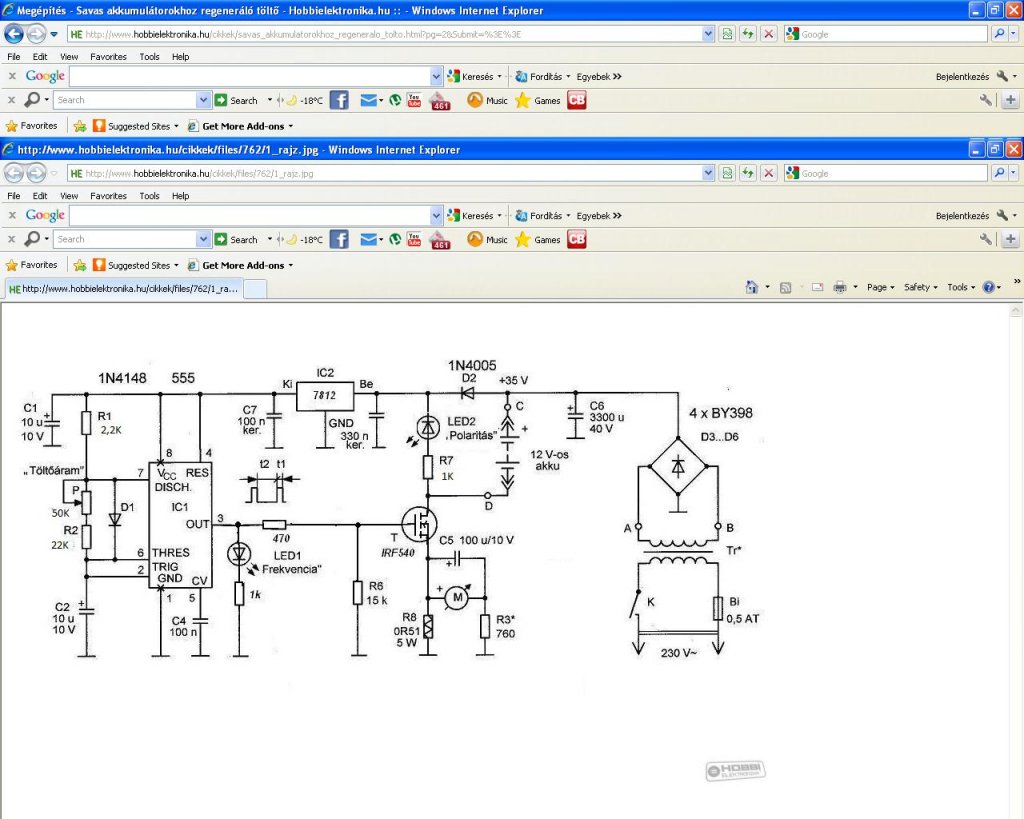Viewport: 1024px width, 819px height.
Task: Click Back arrow in the Megépítés window
Action: [14, 33]
